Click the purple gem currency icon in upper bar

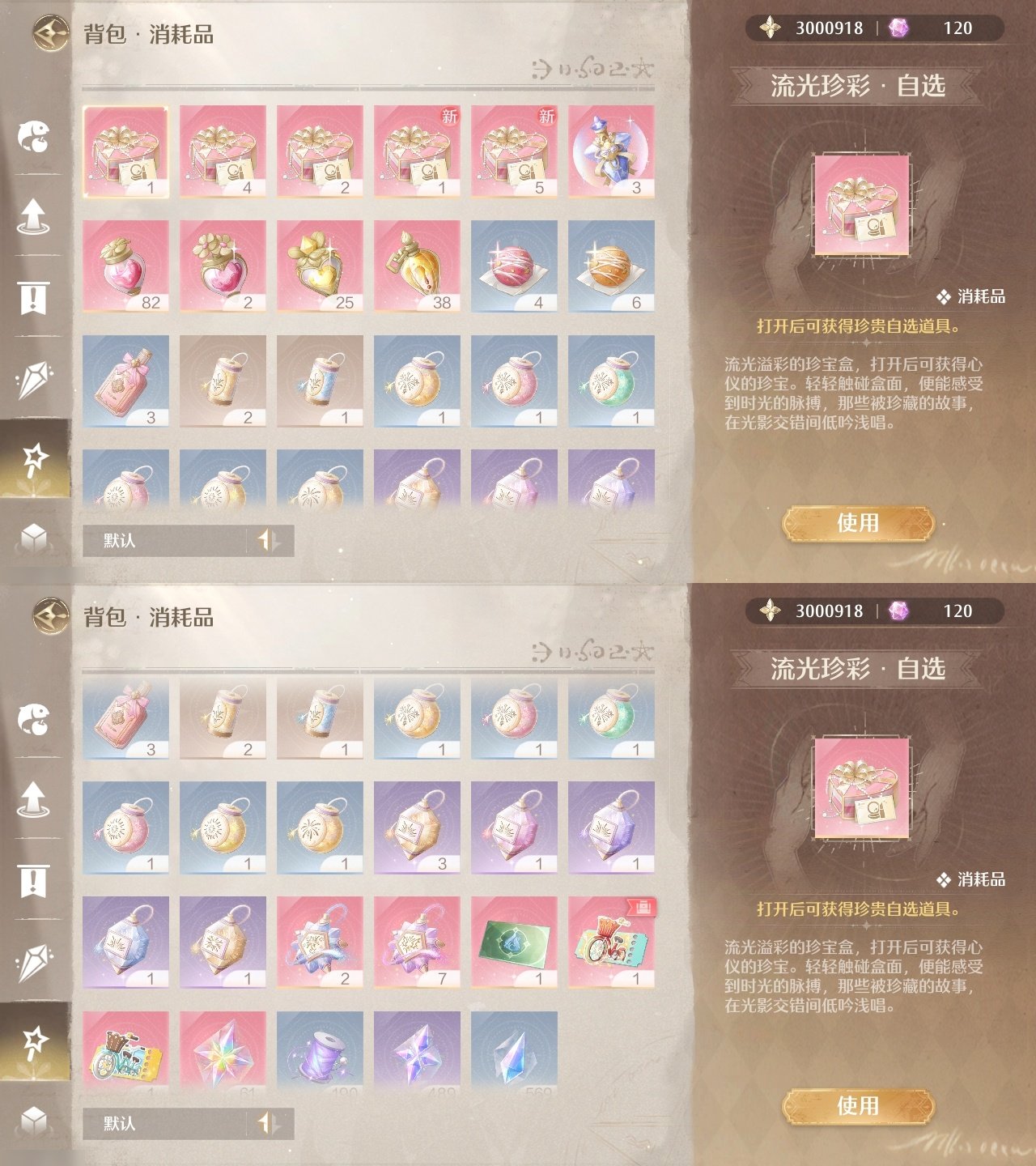pos(898,28)
